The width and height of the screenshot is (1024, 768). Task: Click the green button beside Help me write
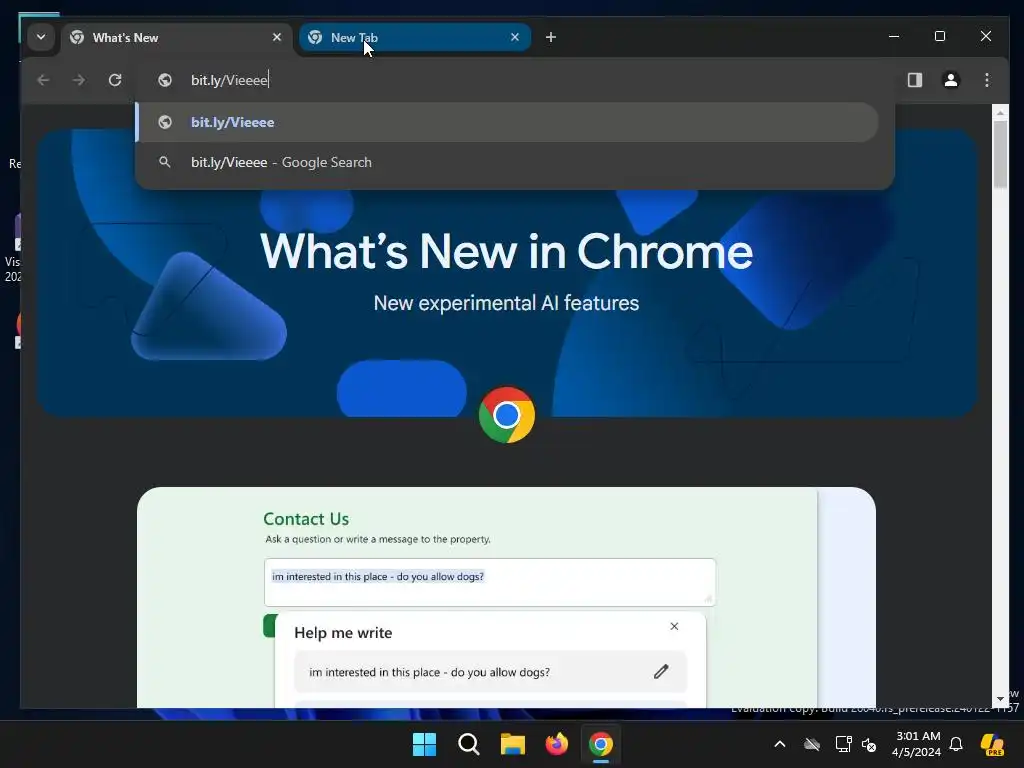tap(270, 626)
